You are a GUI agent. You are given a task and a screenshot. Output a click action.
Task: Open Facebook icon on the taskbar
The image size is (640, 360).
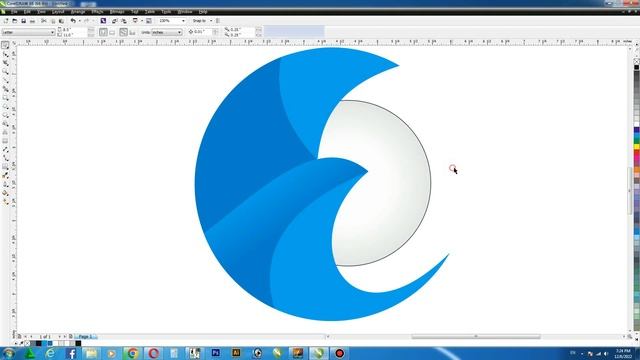[70, 353]
